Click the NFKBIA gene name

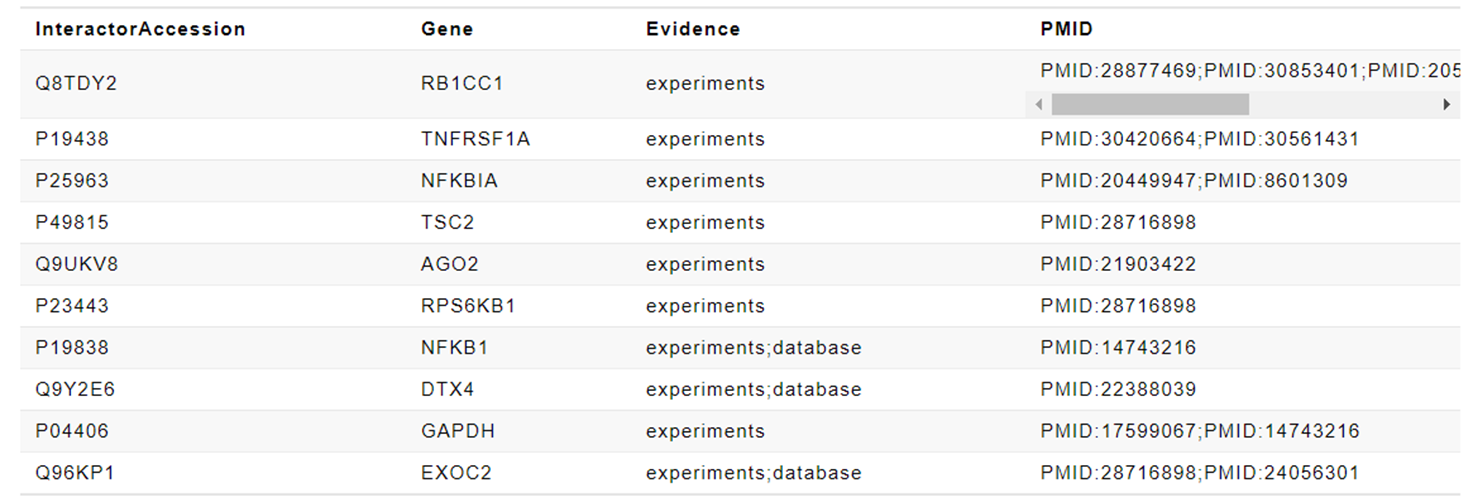point(460,181)
